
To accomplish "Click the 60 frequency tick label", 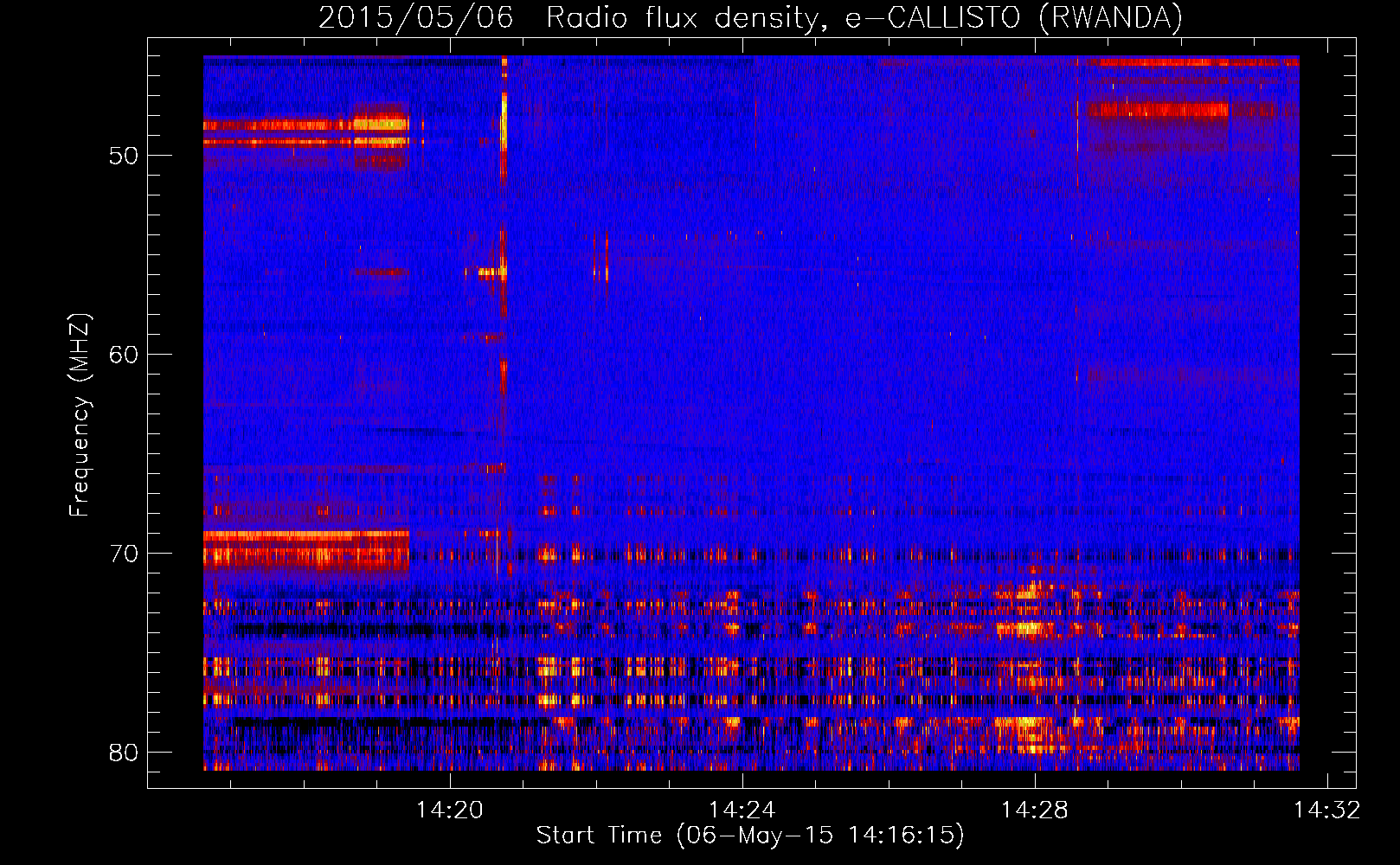I will pyautogui.click(x=124, y=355).
